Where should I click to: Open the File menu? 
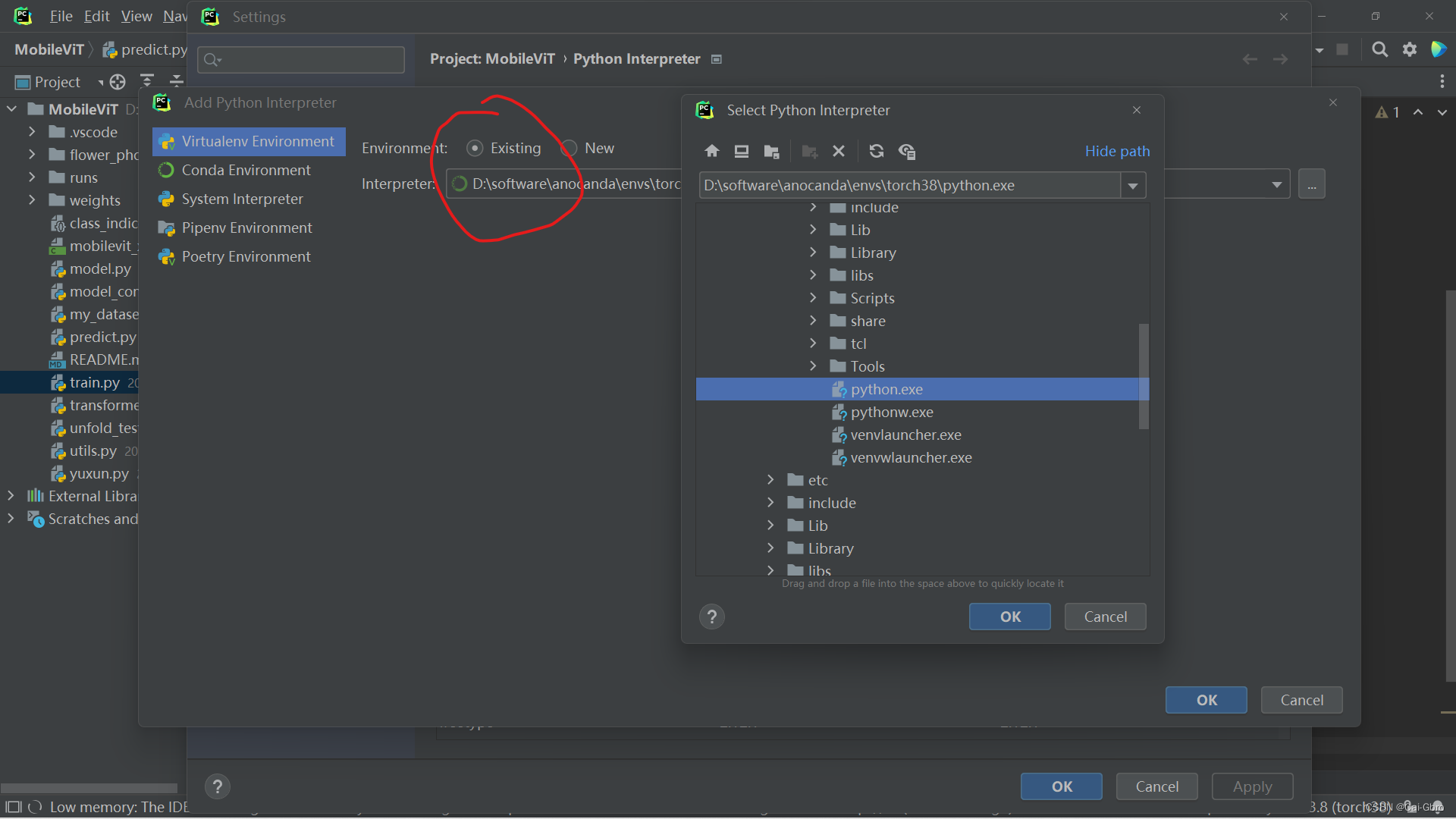tap(61, 16)
